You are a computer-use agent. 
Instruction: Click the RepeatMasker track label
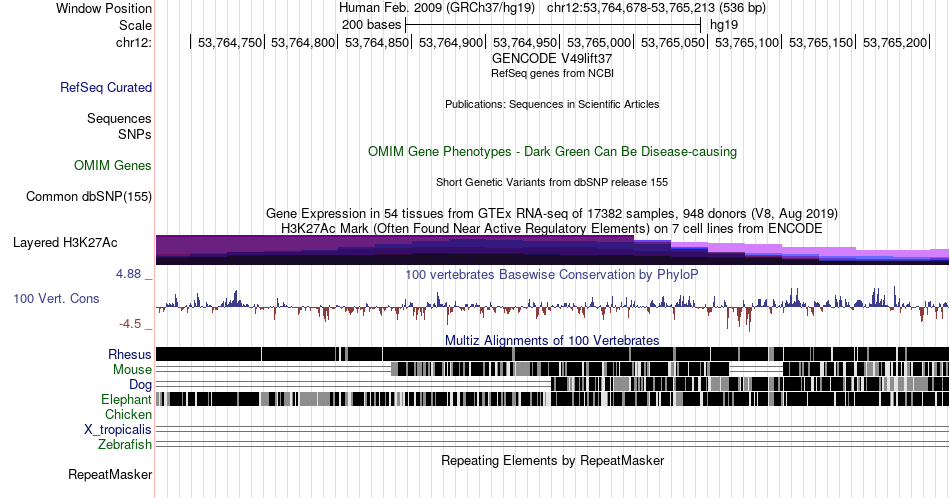pyautogui.click(x=110, y=474)
